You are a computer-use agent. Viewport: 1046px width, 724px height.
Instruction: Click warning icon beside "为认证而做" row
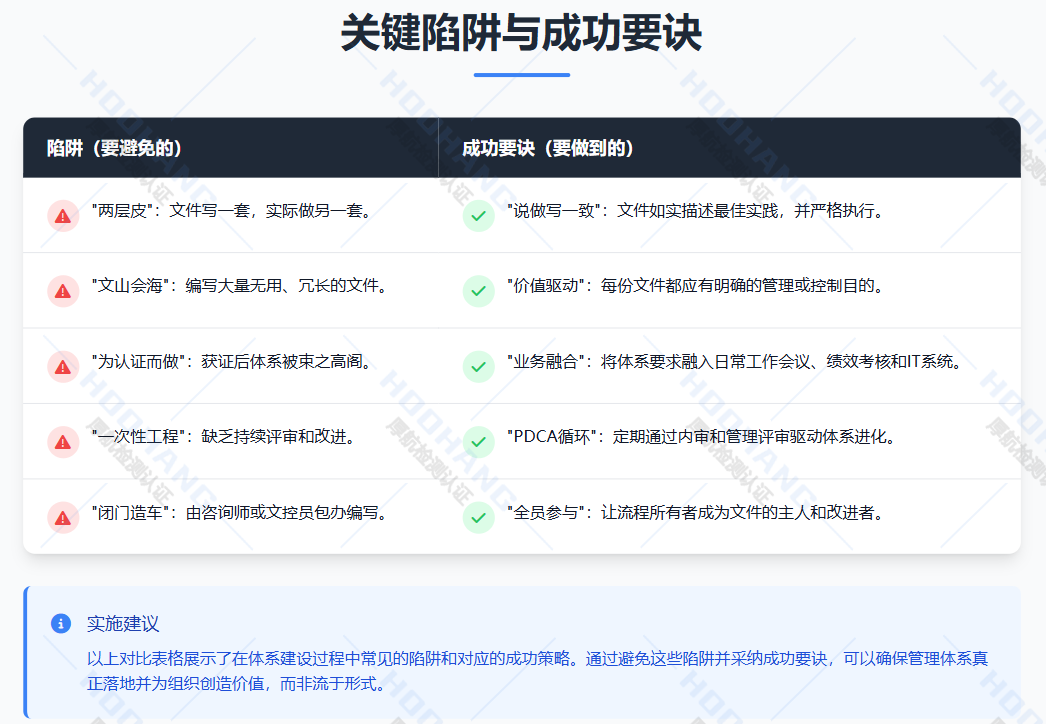(63, 366)
